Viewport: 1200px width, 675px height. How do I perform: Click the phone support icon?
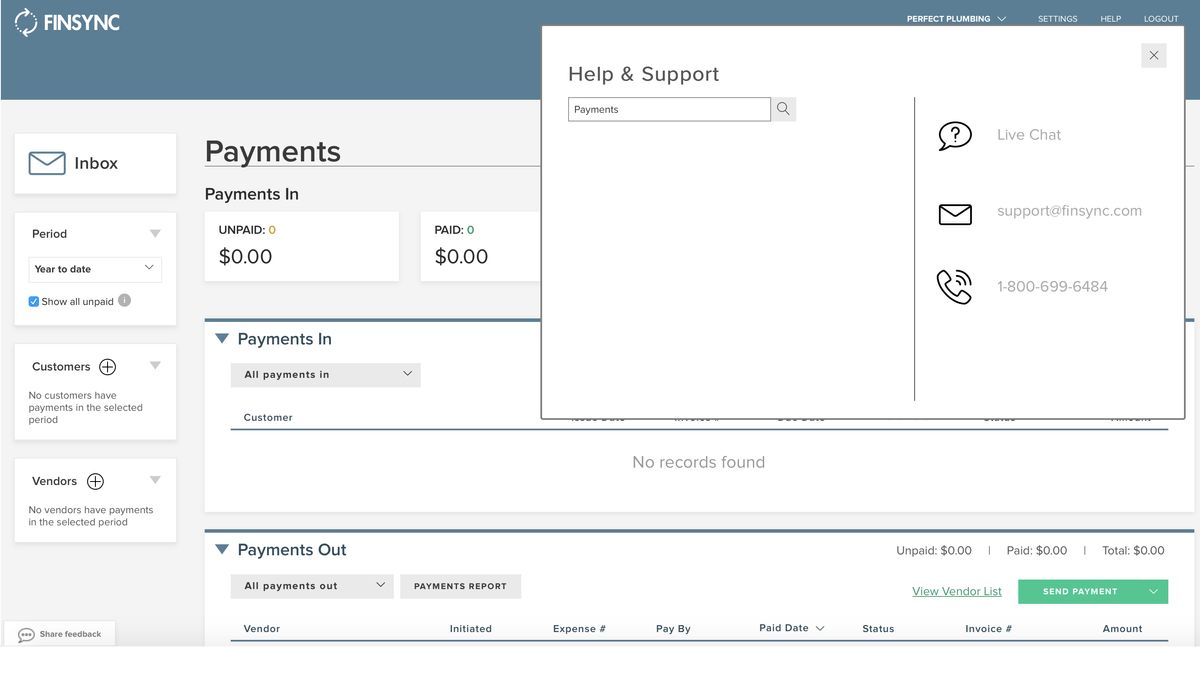click(954, 286)
